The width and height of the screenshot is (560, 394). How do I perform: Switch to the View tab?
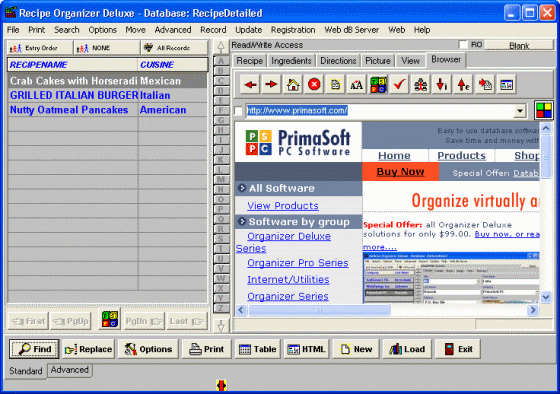410,61
